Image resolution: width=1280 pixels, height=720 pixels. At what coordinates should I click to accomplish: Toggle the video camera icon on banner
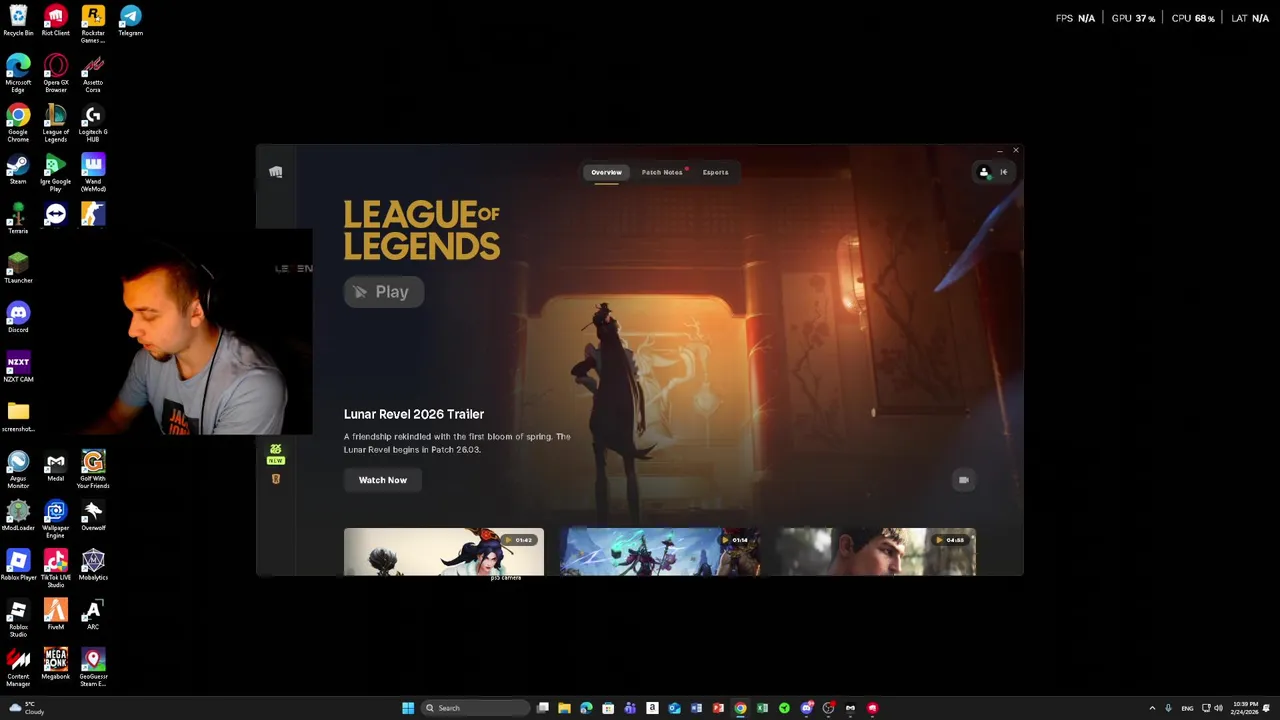click(963, 480)
